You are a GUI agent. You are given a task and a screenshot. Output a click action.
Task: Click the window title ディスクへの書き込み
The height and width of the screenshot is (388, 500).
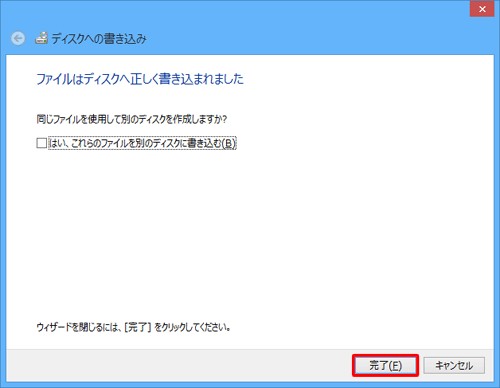99,39
